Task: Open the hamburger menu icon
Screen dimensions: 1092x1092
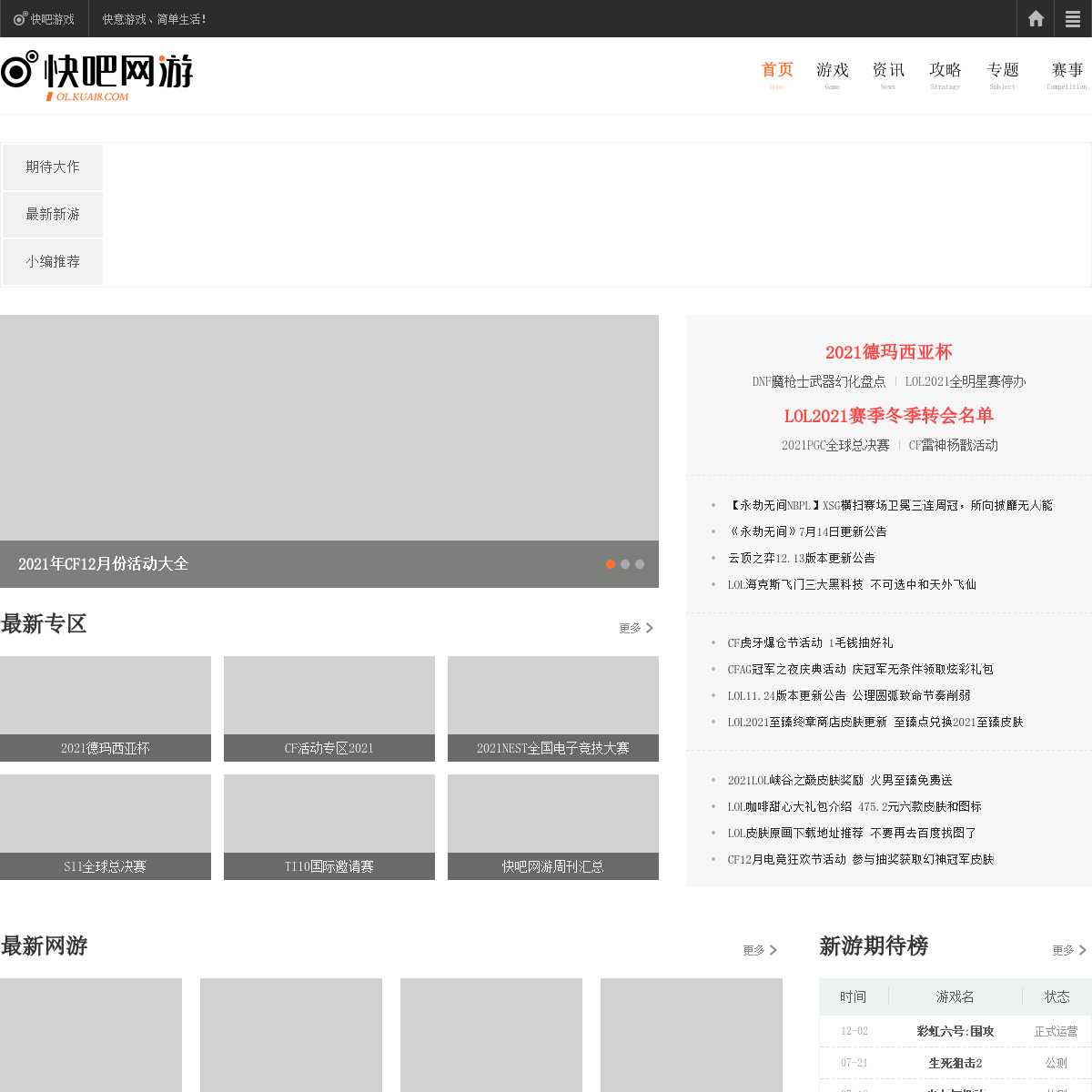Action: point(1073,18)
